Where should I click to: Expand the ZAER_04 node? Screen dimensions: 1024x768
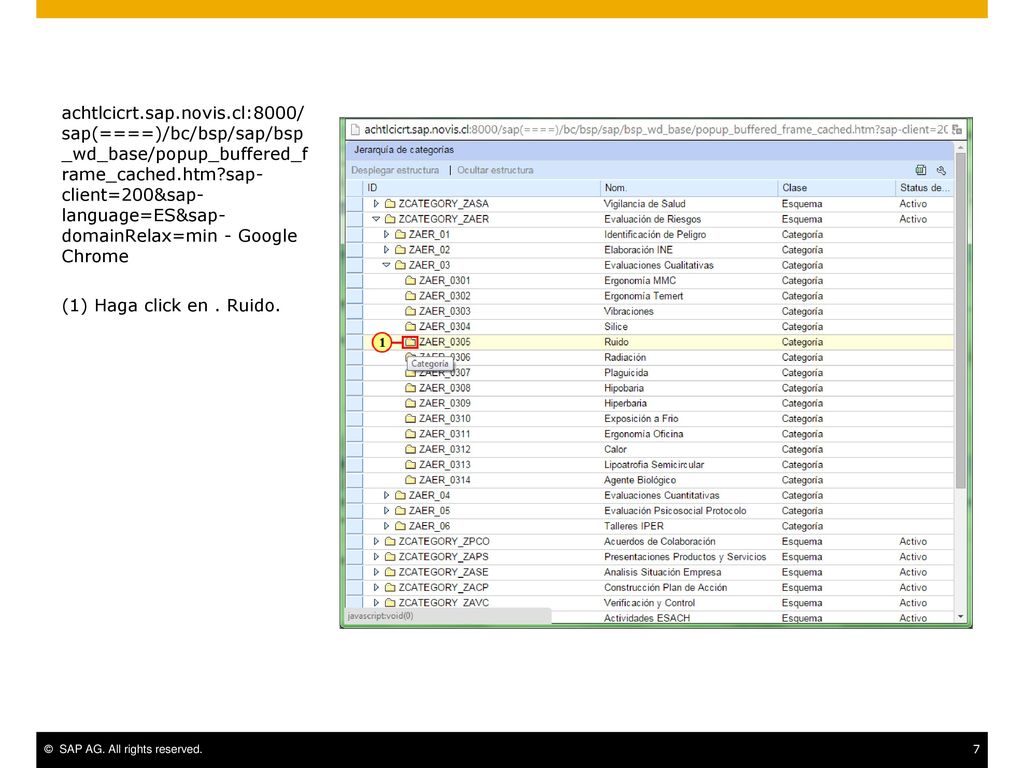[x=387, y=495]
